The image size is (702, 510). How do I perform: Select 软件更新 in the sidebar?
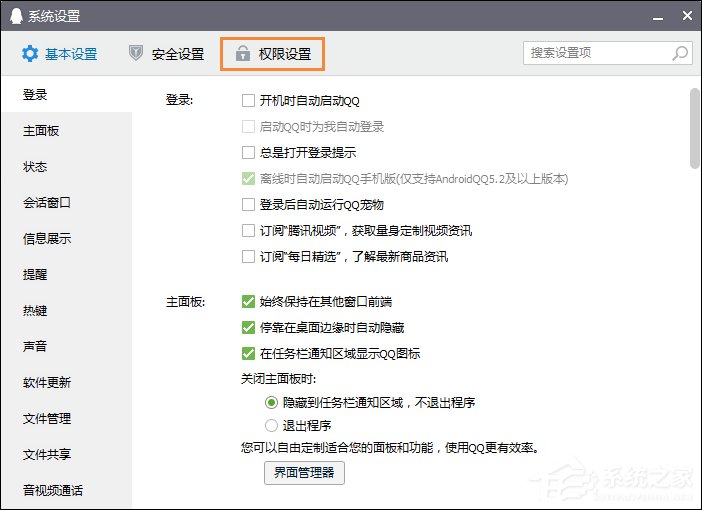coord(66,382)
